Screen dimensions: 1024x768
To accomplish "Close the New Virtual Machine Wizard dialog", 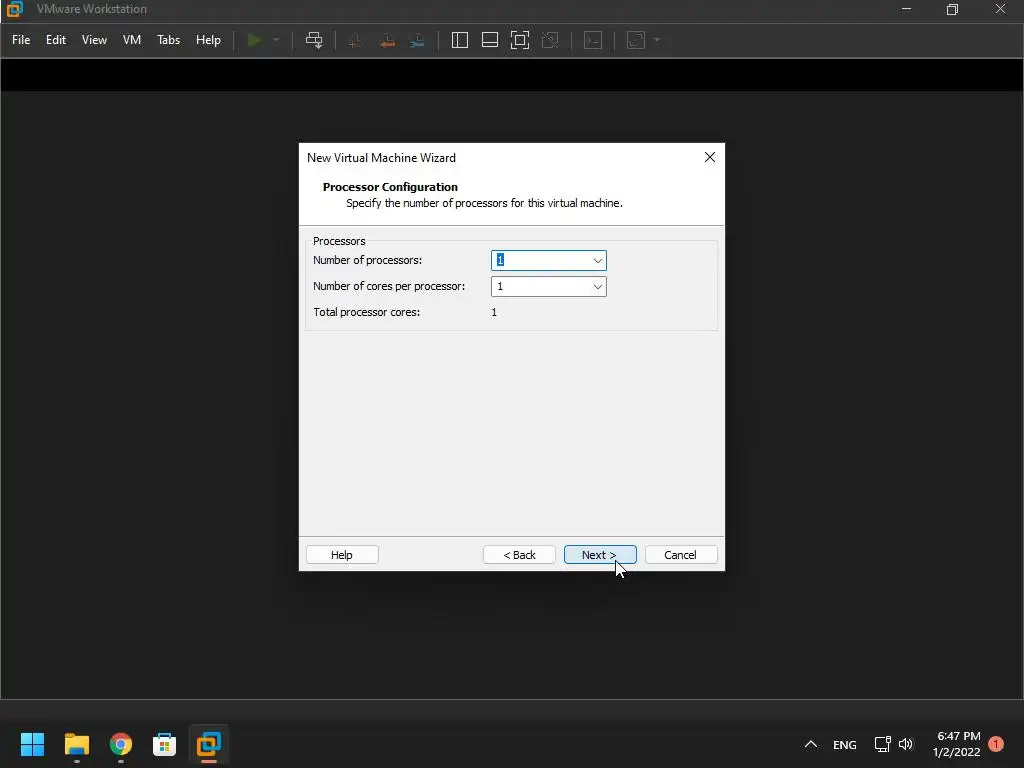I will [710, 157].
